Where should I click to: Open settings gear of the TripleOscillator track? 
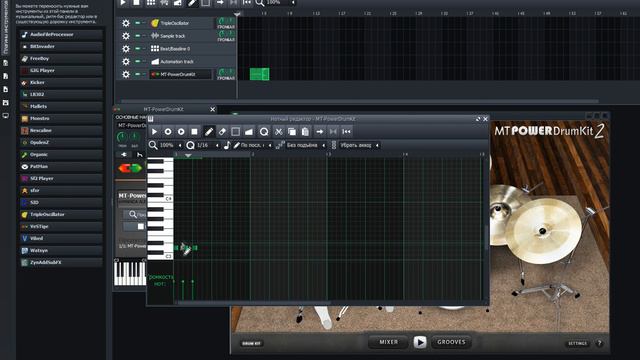coord(126,23)
